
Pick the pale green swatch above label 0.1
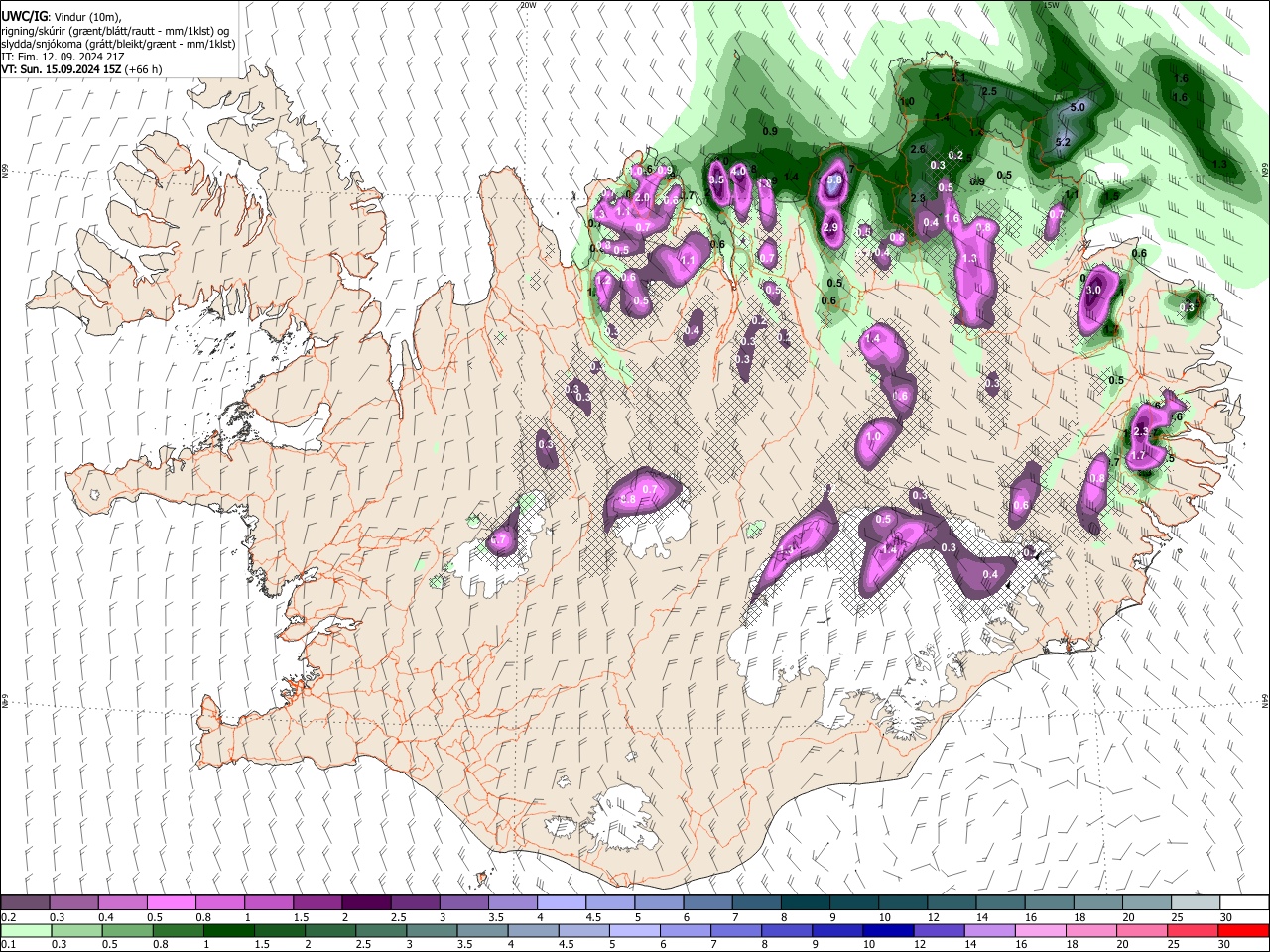(25, 931)
